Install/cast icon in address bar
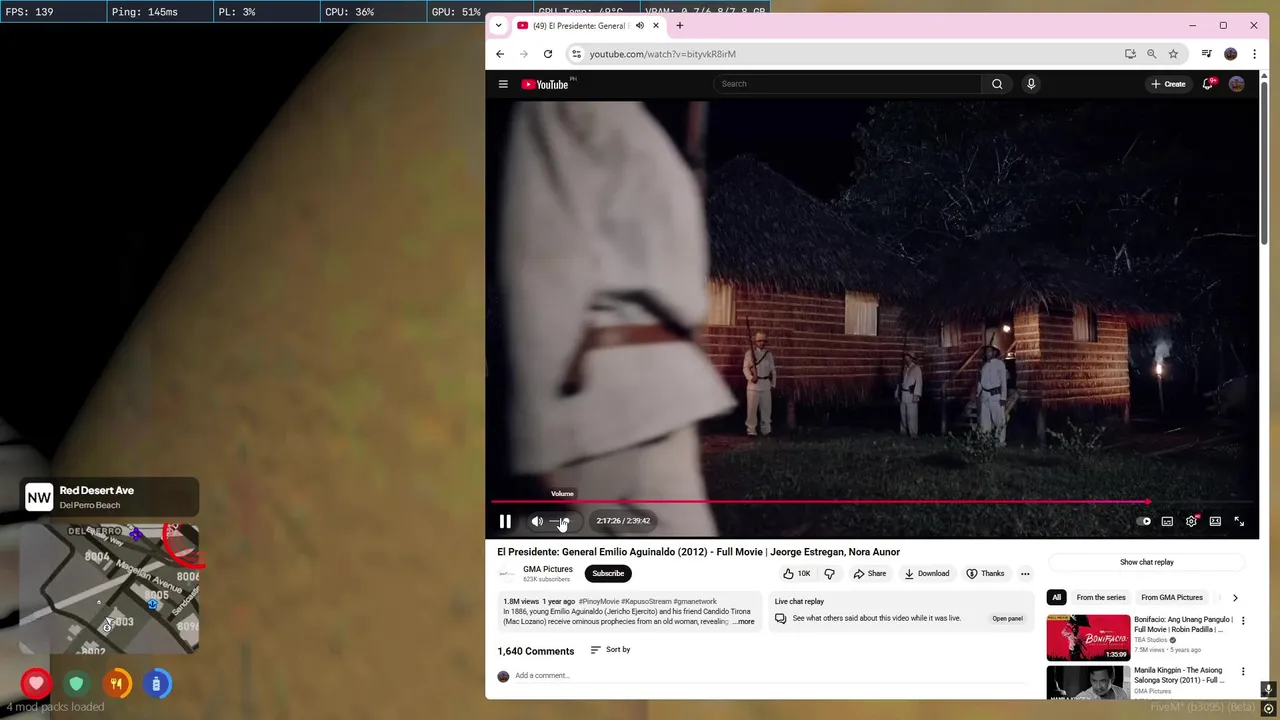 click(x=1130, y=54)
